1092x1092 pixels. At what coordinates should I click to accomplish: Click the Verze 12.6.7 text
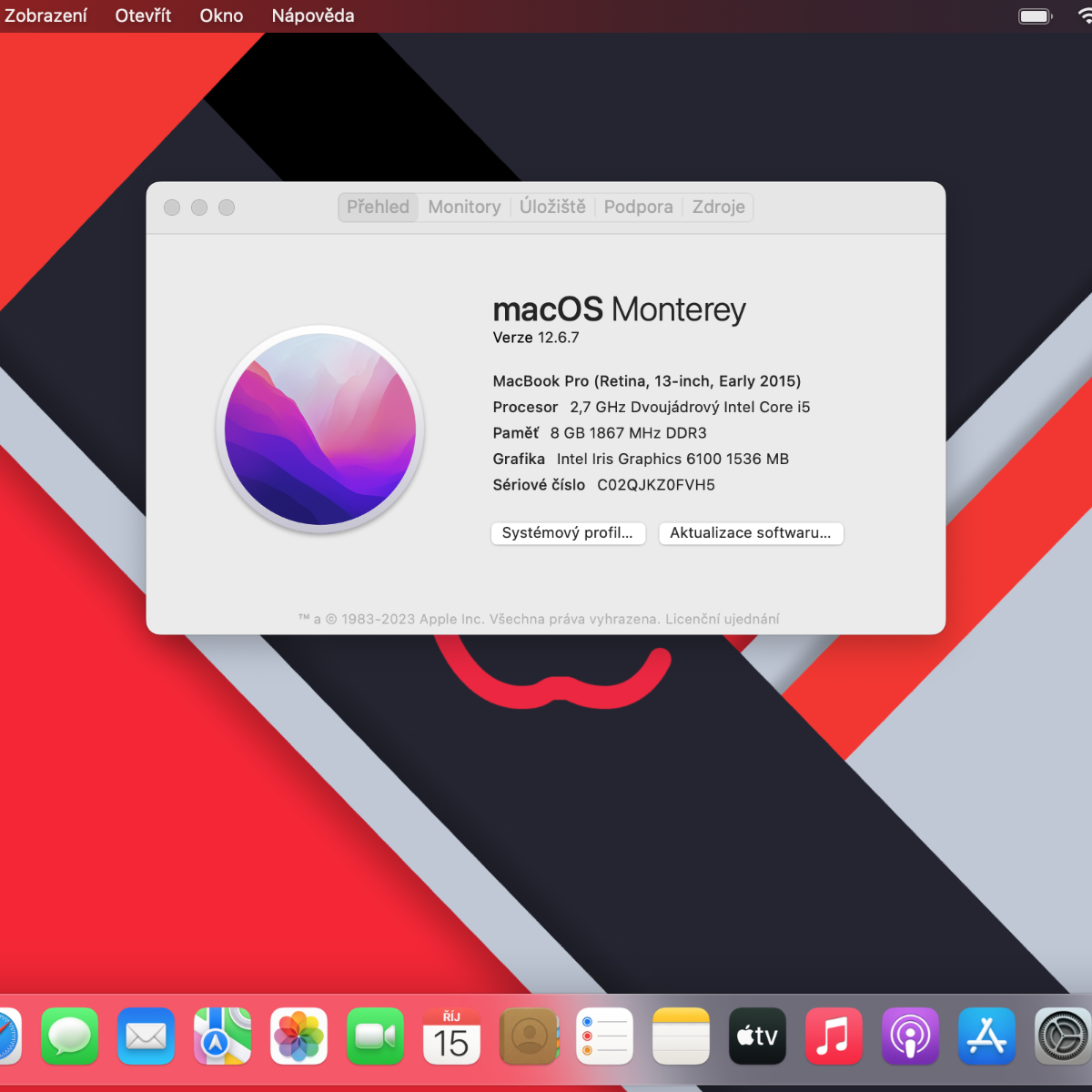coord(536,338)
